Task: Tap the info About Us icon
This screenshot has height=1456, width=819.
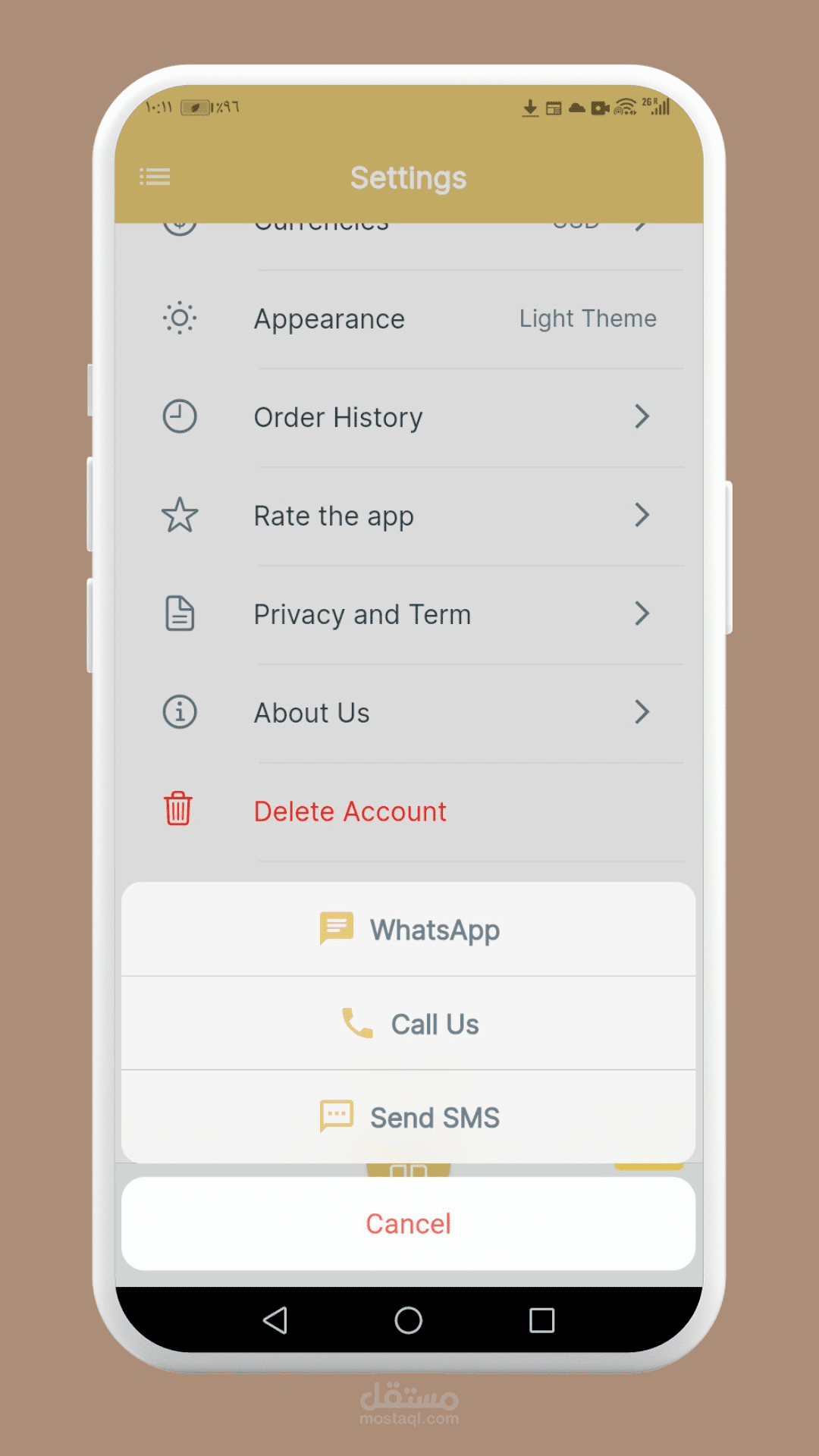Action: [x=180, y=712]
